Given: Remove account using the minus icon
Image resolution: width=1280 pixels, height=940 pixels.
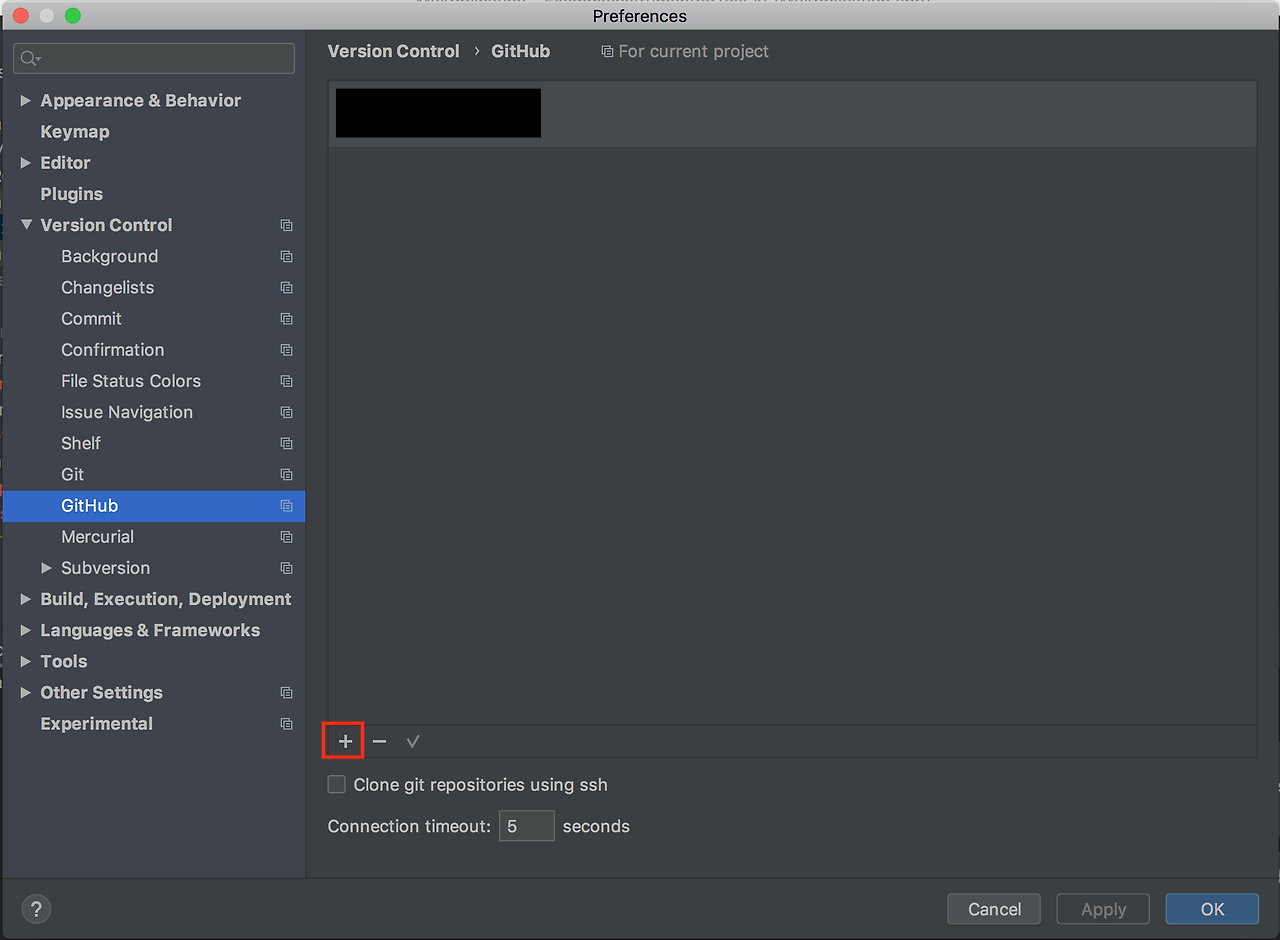Looking at the screenshot, I should (x=379, y=741).
